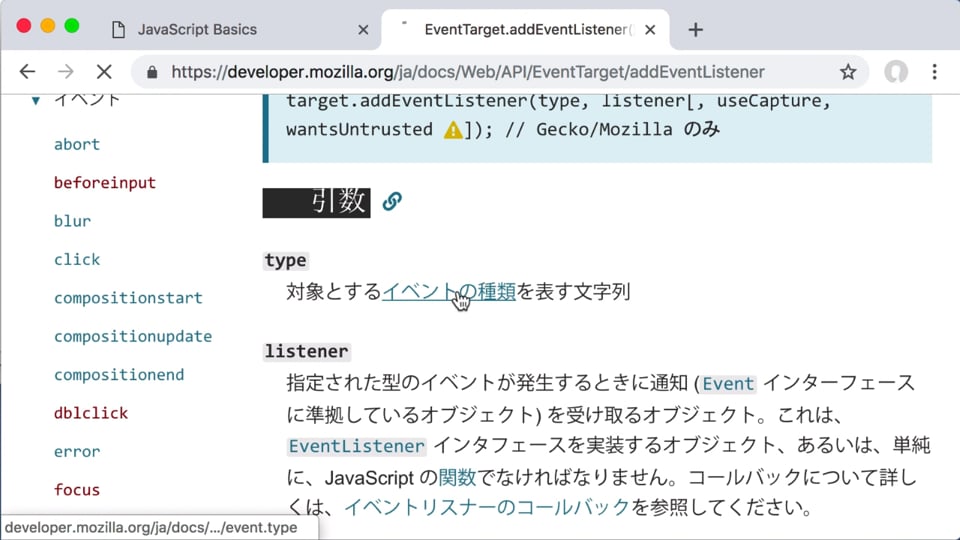
Task: Close the JavaScript Basics tab
Action: coord(363,29)
